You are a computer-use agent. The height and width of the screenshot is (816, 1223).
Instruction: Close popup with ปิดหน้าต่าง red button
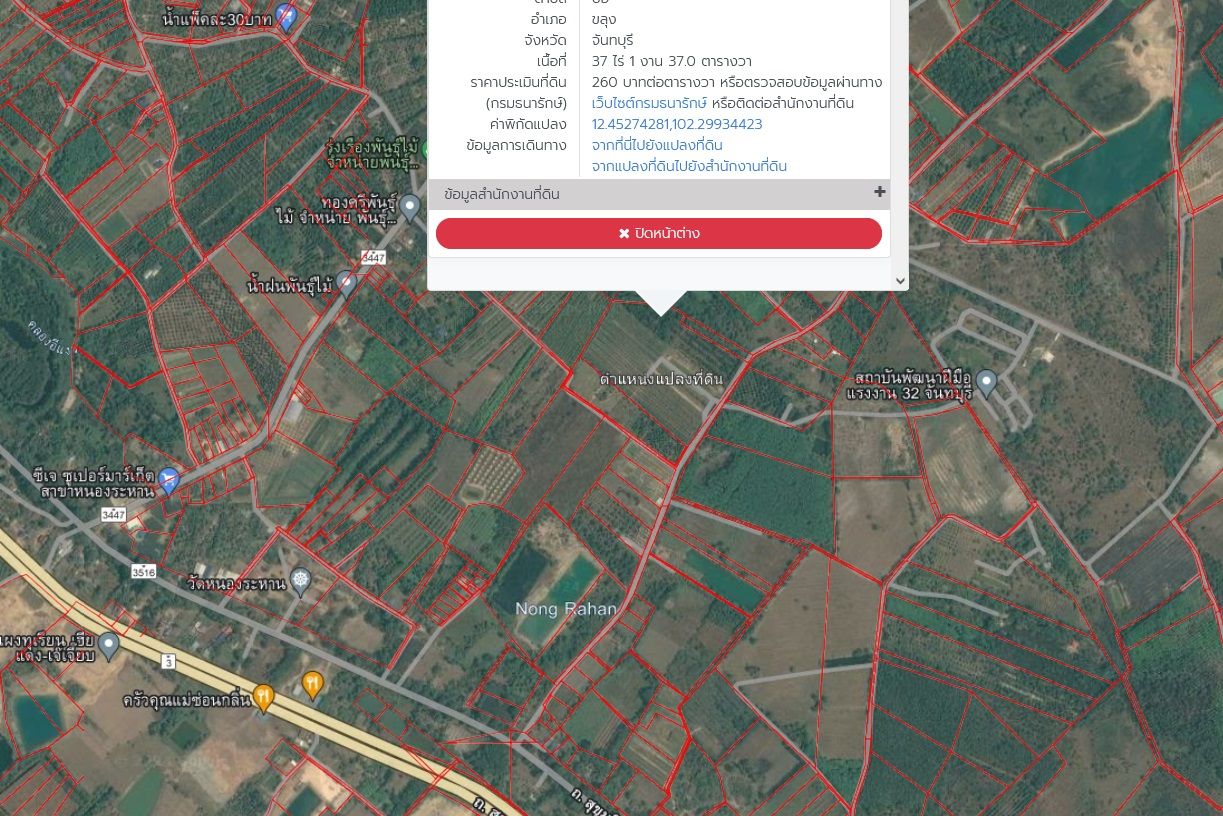pos(659,233)
